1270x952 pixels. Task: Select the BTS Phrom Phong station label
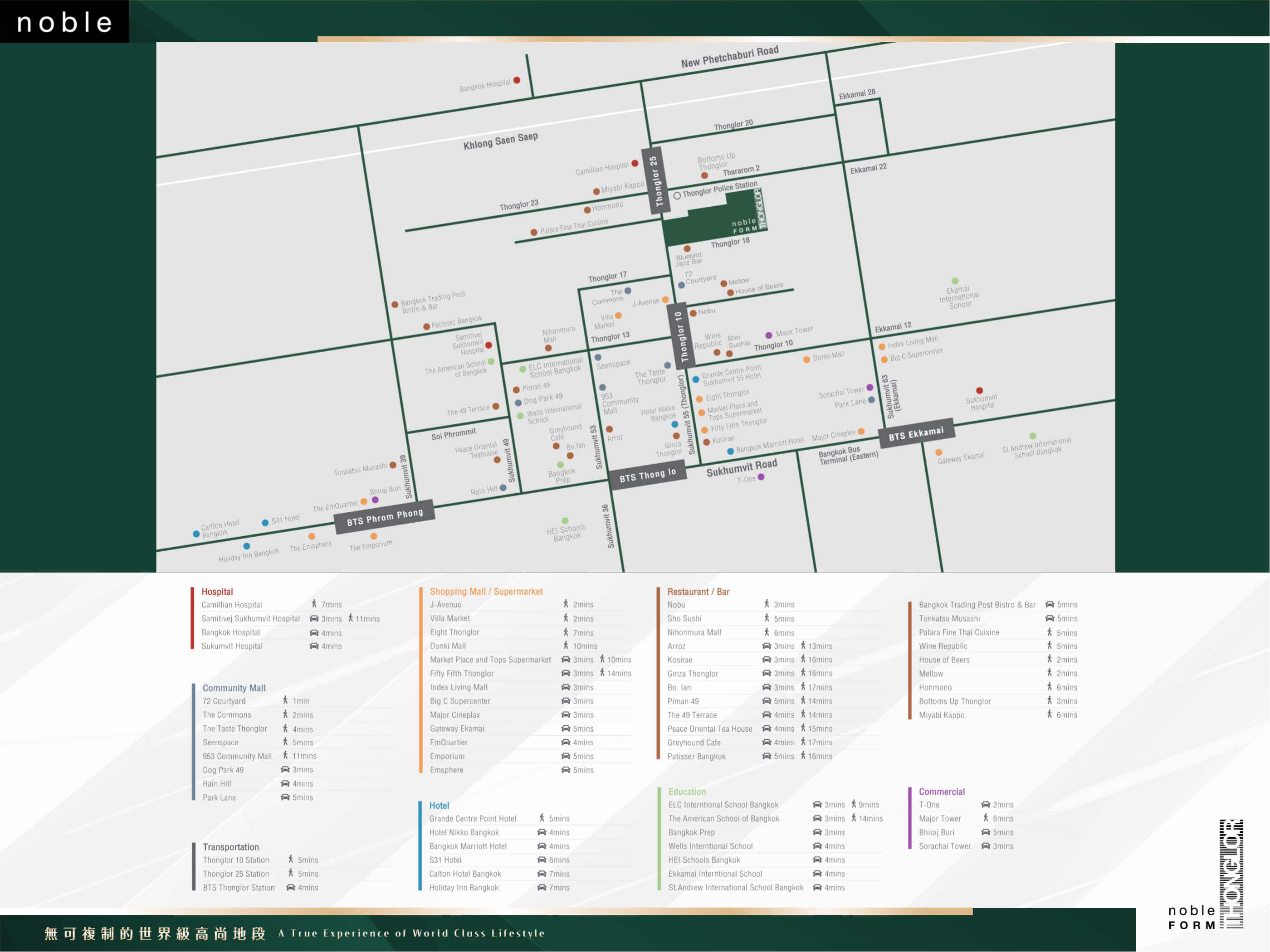click(385, 517)
